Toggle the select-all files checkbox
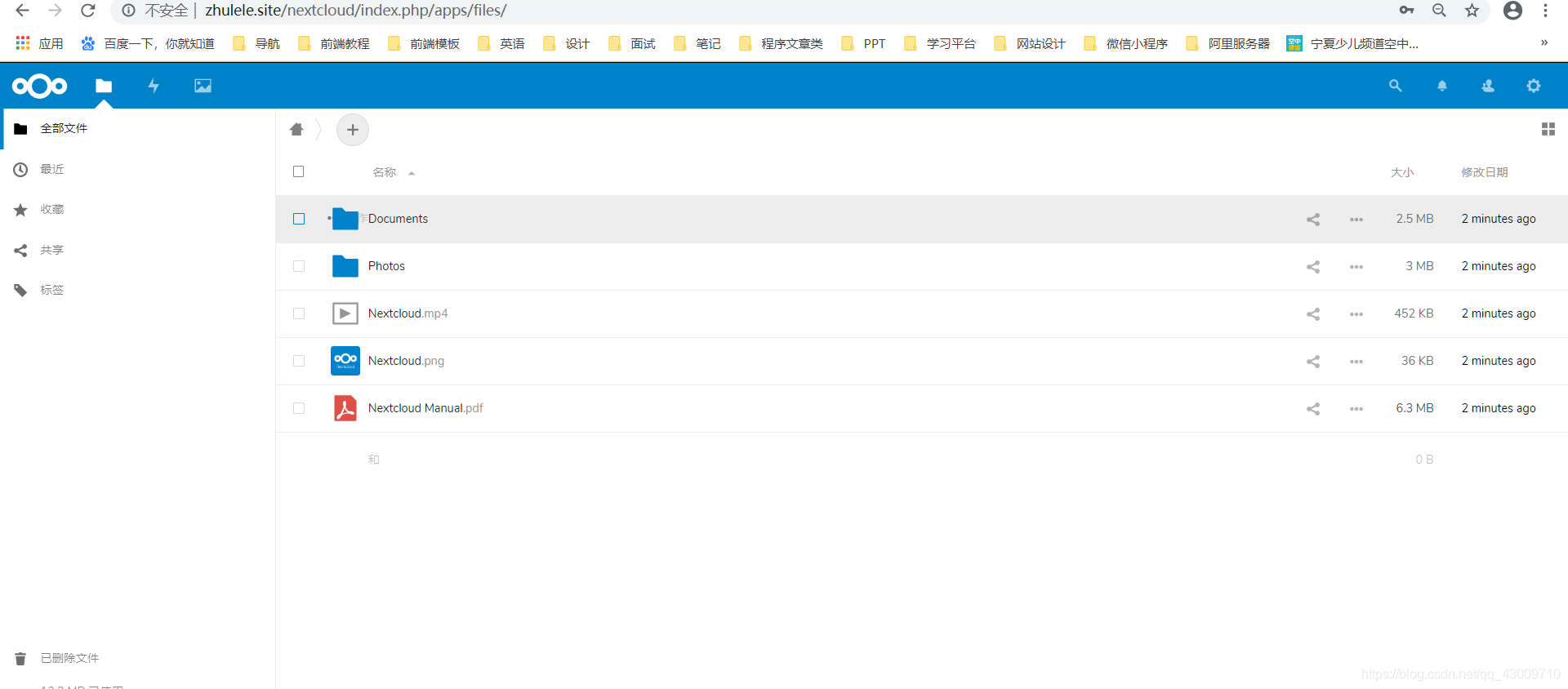Screen dimensions: 1568x689 point(299,171)
